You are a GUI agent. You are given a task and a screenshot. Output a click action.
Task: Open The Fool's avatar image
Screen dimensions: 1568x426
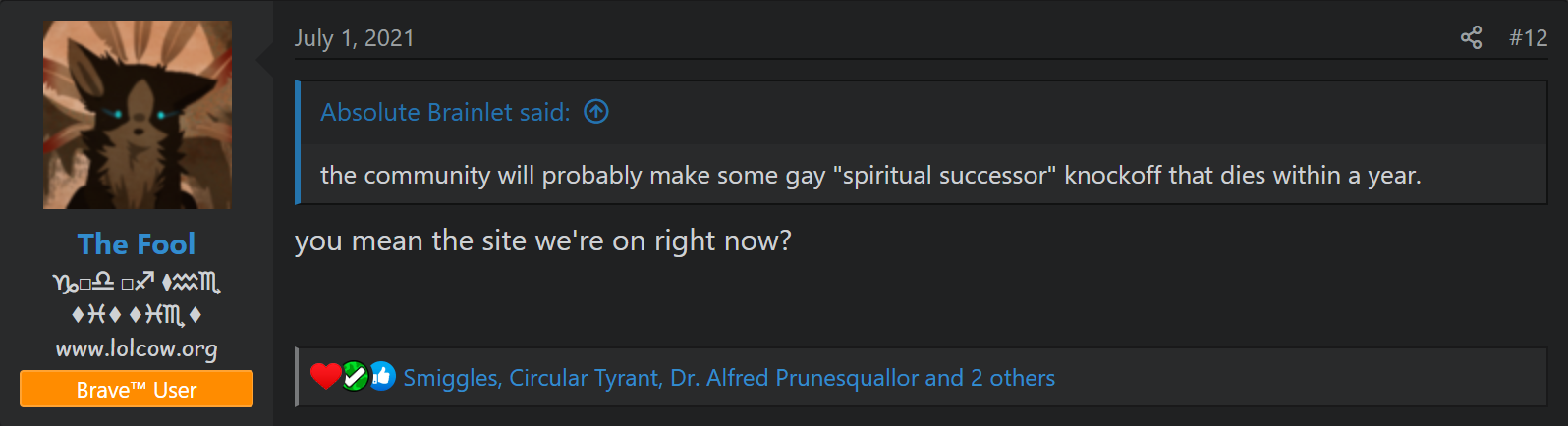click(138, 115)
